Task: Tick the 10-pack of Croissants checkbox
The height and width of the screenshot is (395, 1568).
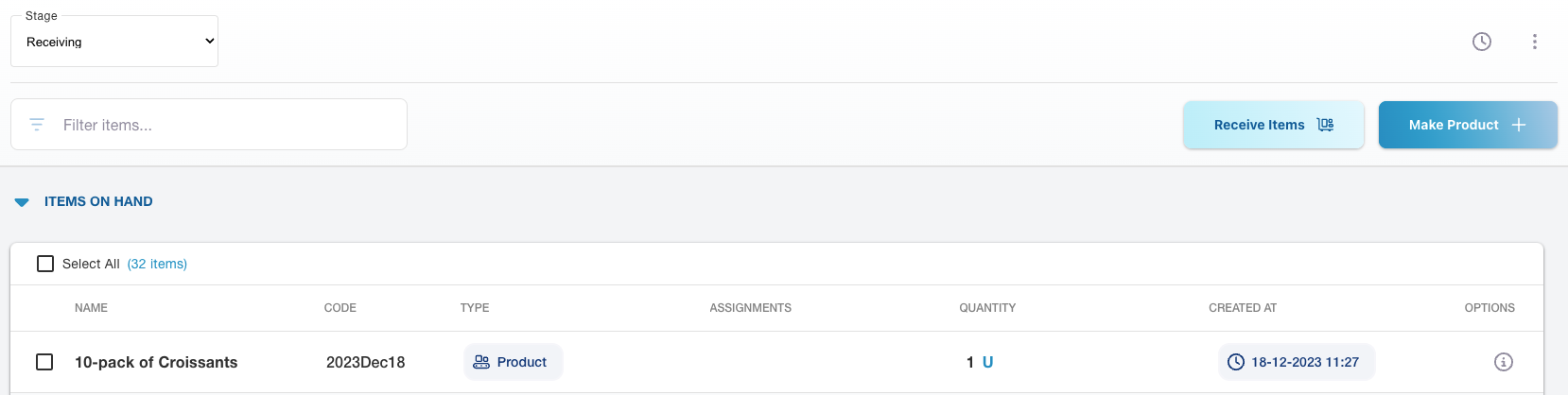Action: [x=44, y=362]
